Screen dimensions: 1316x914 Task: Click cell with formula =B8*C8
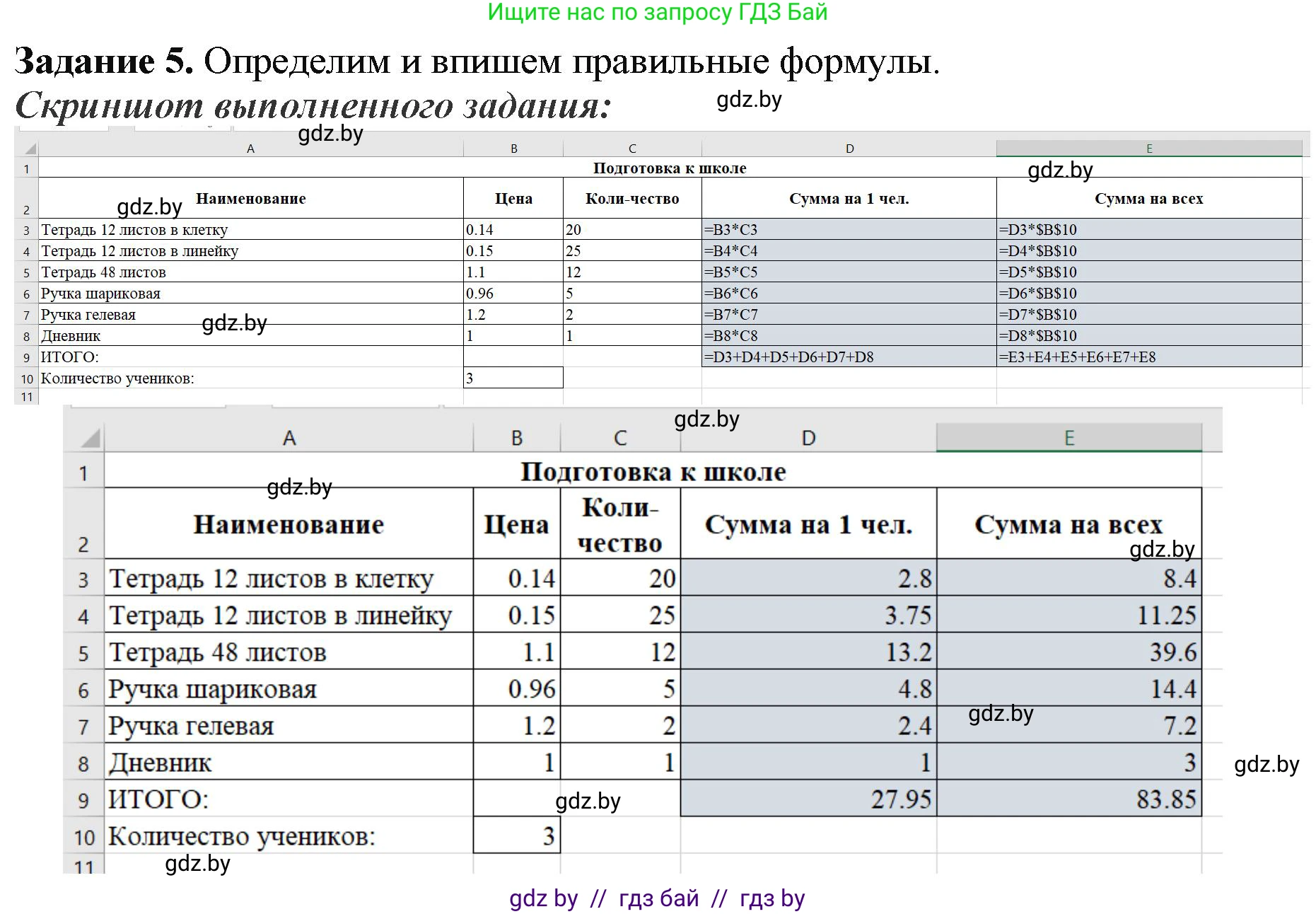click(x=849, y=335)
